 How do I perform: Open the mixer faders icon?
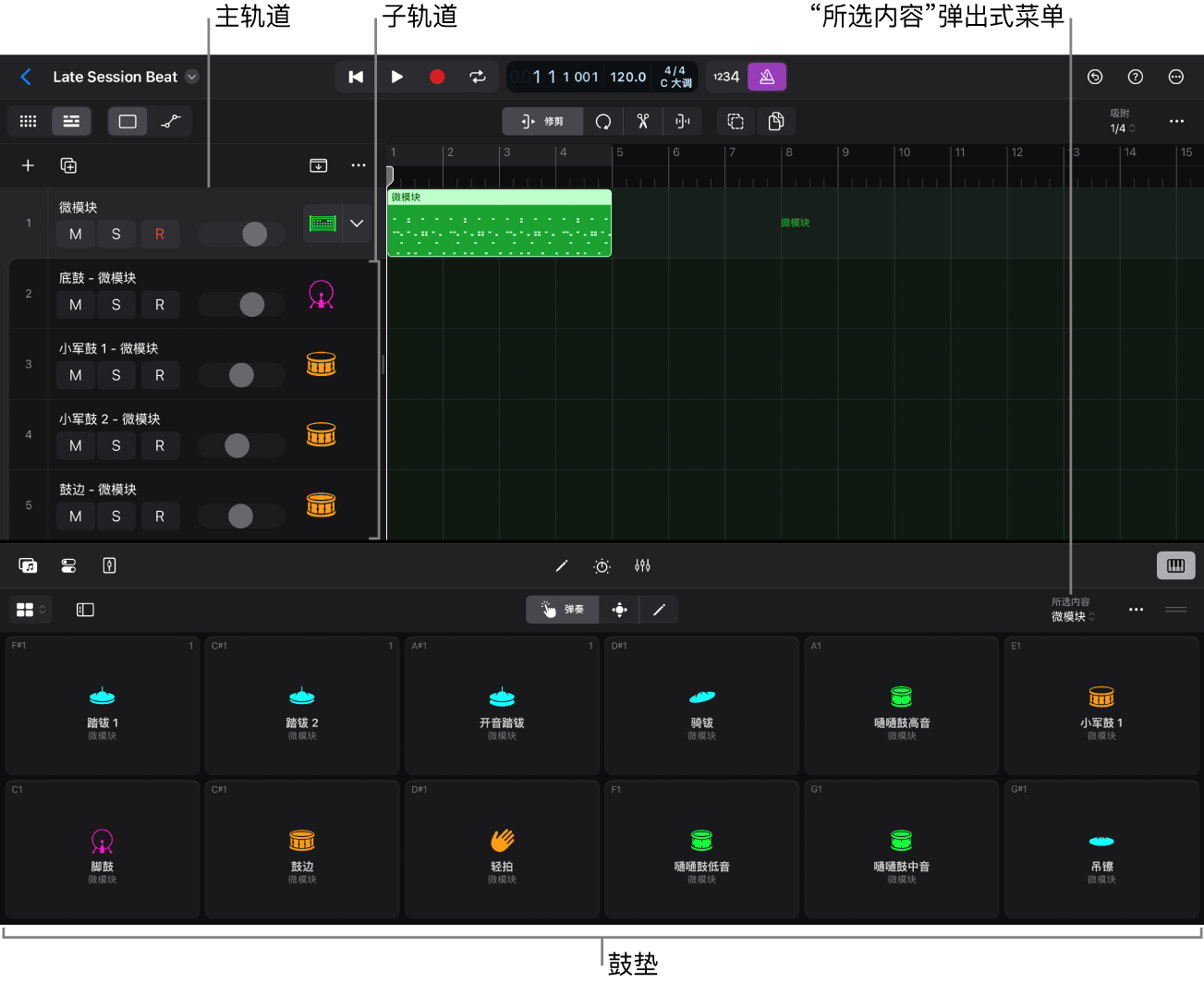coord(642,565)
